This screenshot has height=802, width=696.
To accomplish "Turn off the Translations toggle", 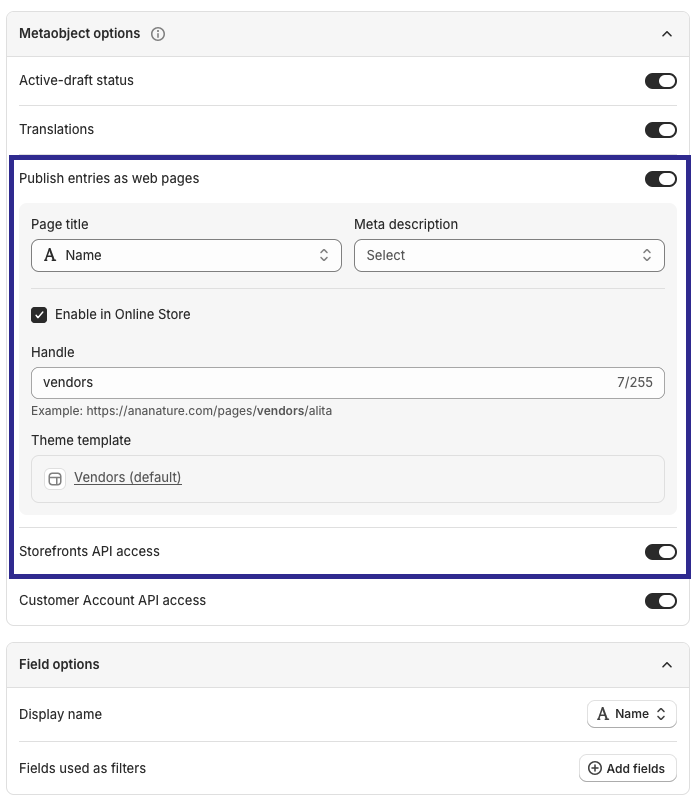I will pos(661,129).
